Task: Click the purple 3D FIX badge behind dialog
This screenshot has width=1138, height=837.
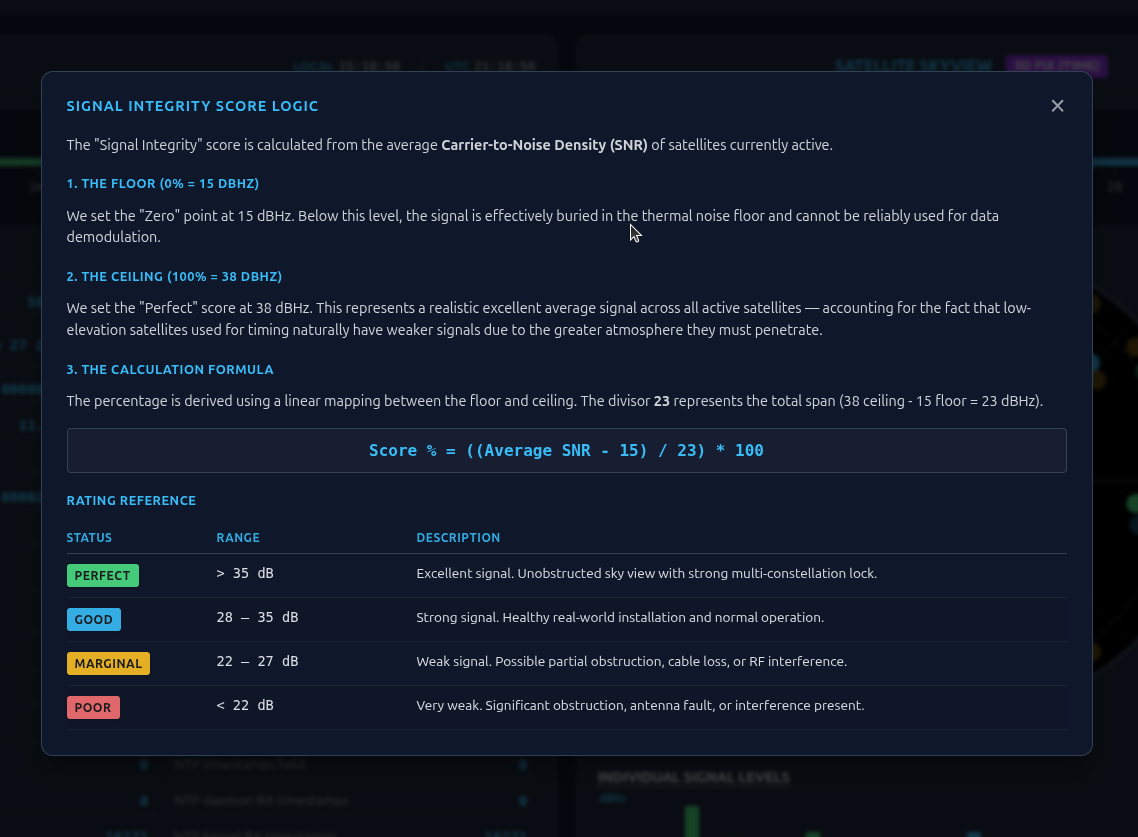Action: tap(1056, 66)
